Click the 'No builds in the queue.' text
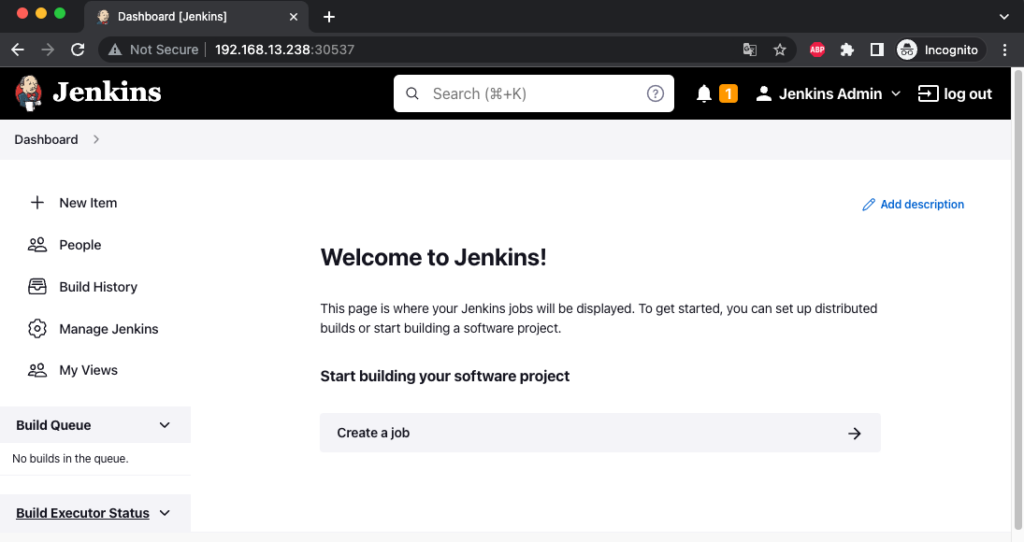This screenshot has height=542, width=1024. coord(71,458)
